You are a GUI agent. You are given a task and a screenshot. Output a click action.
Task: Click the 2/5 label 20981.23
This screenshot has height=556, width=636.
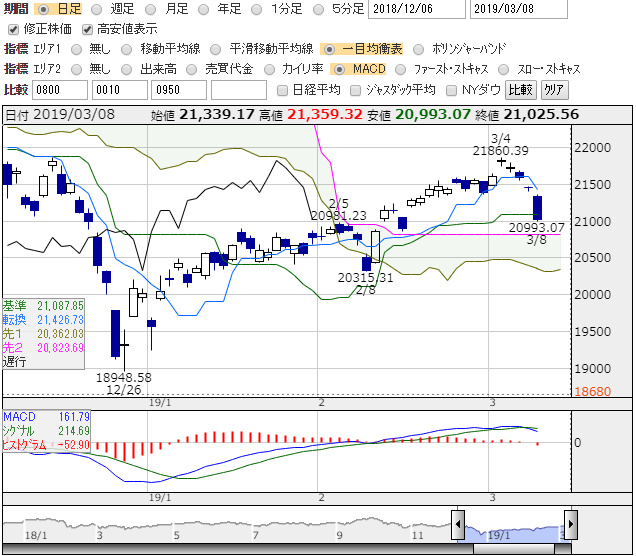click(339, 215)
